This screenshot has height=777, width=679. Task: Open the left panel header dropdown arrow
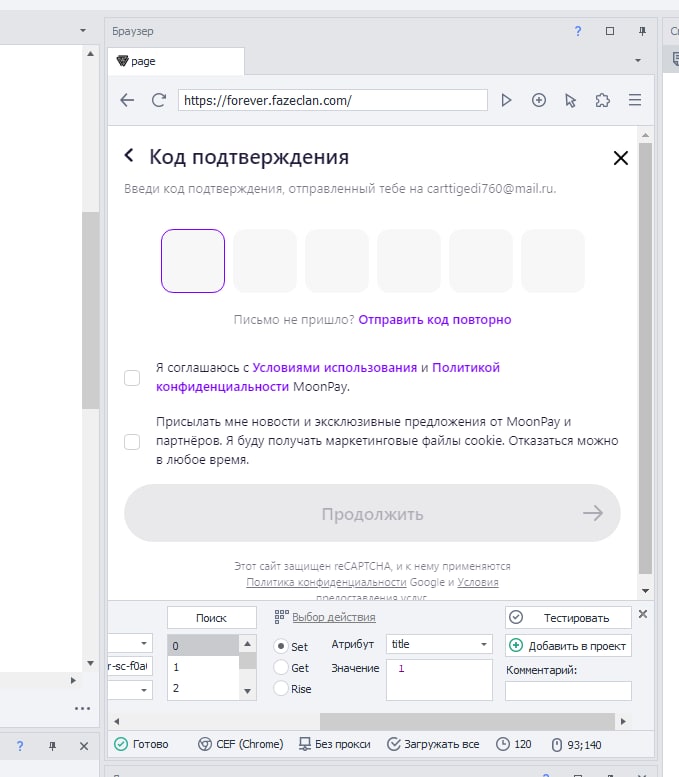83,31
